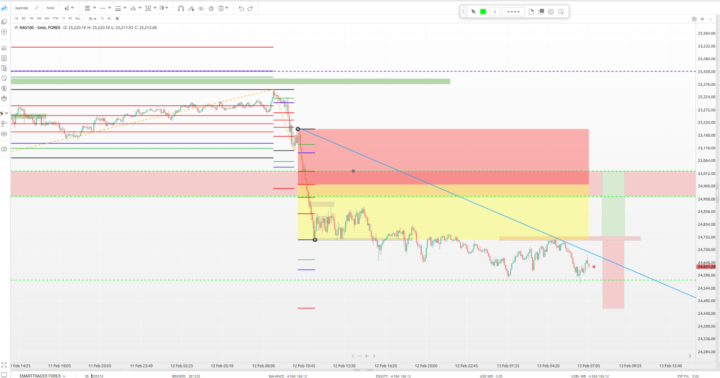Open the trash delete drawings dropdown
The image size is (720, 378).
point(223,8)
